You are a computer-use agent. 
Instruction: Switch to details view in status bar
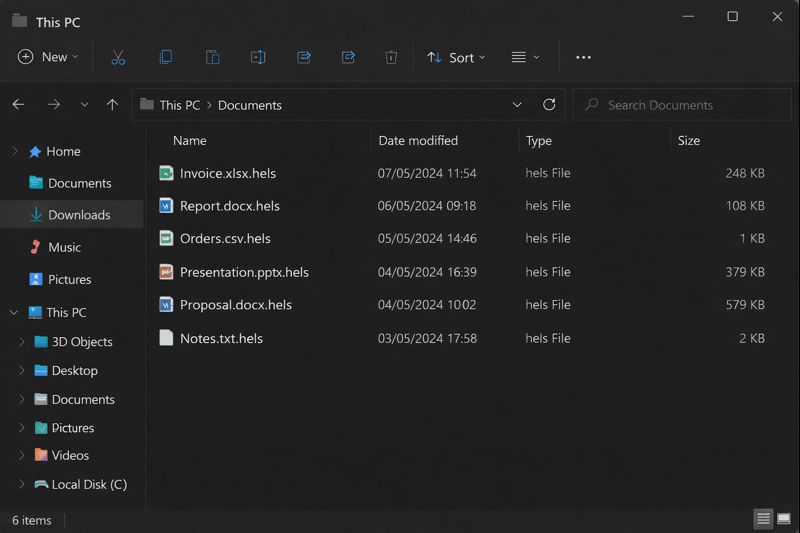[763, 520]
